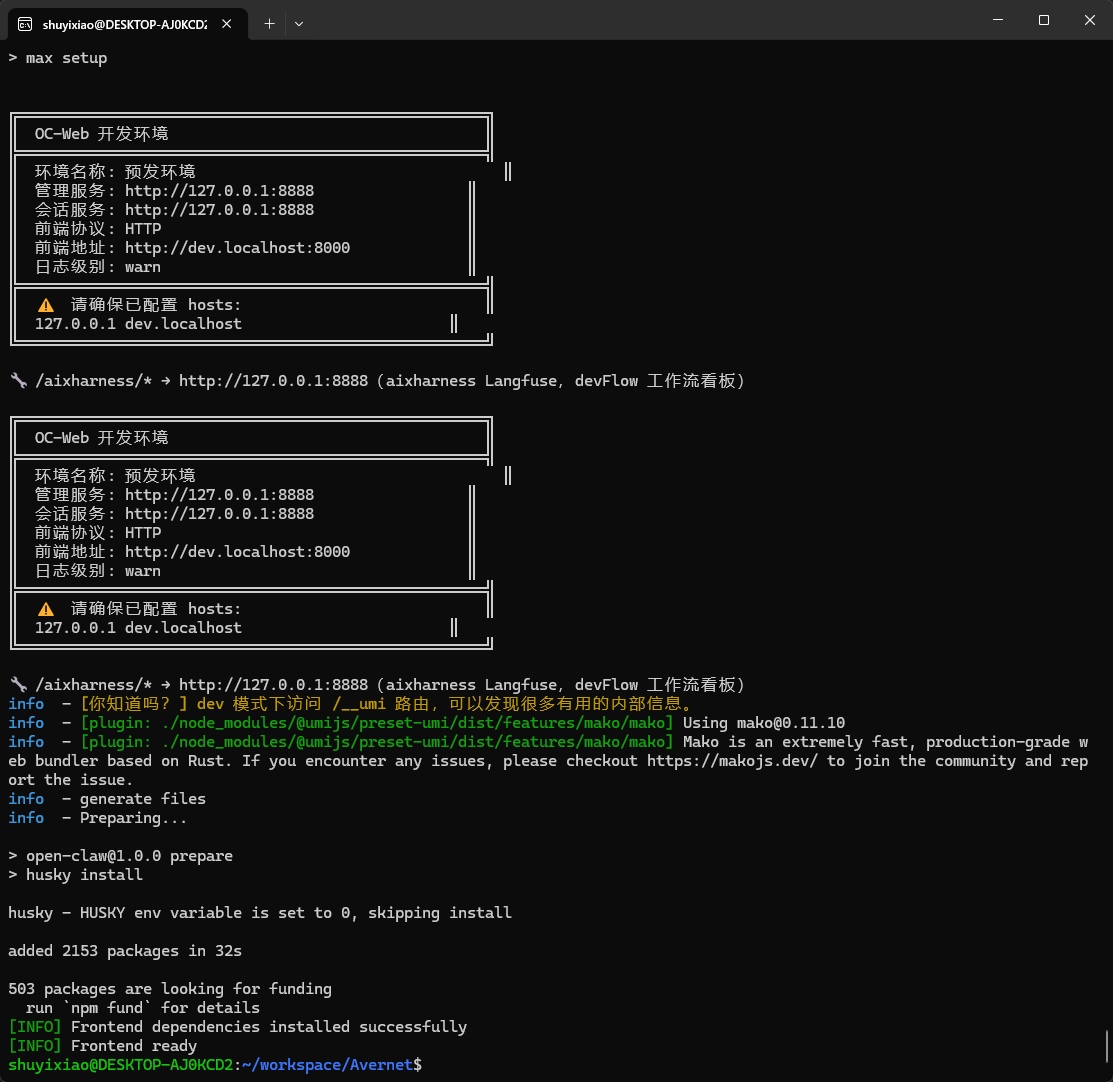The image size is (1113, 1082).
Task: Click the first 'OC-Web 开发环境' heading
Action: (102, 134)
